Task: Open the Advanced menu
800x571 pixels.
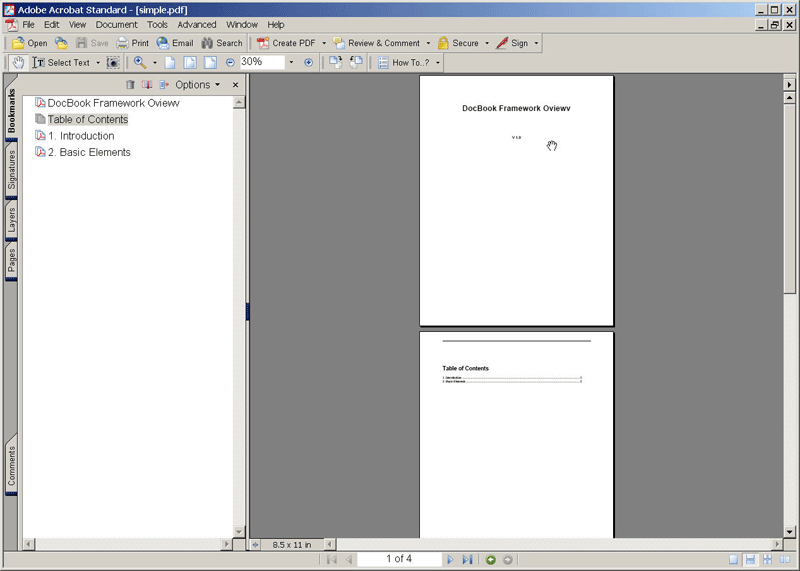Action: [196, 24]
